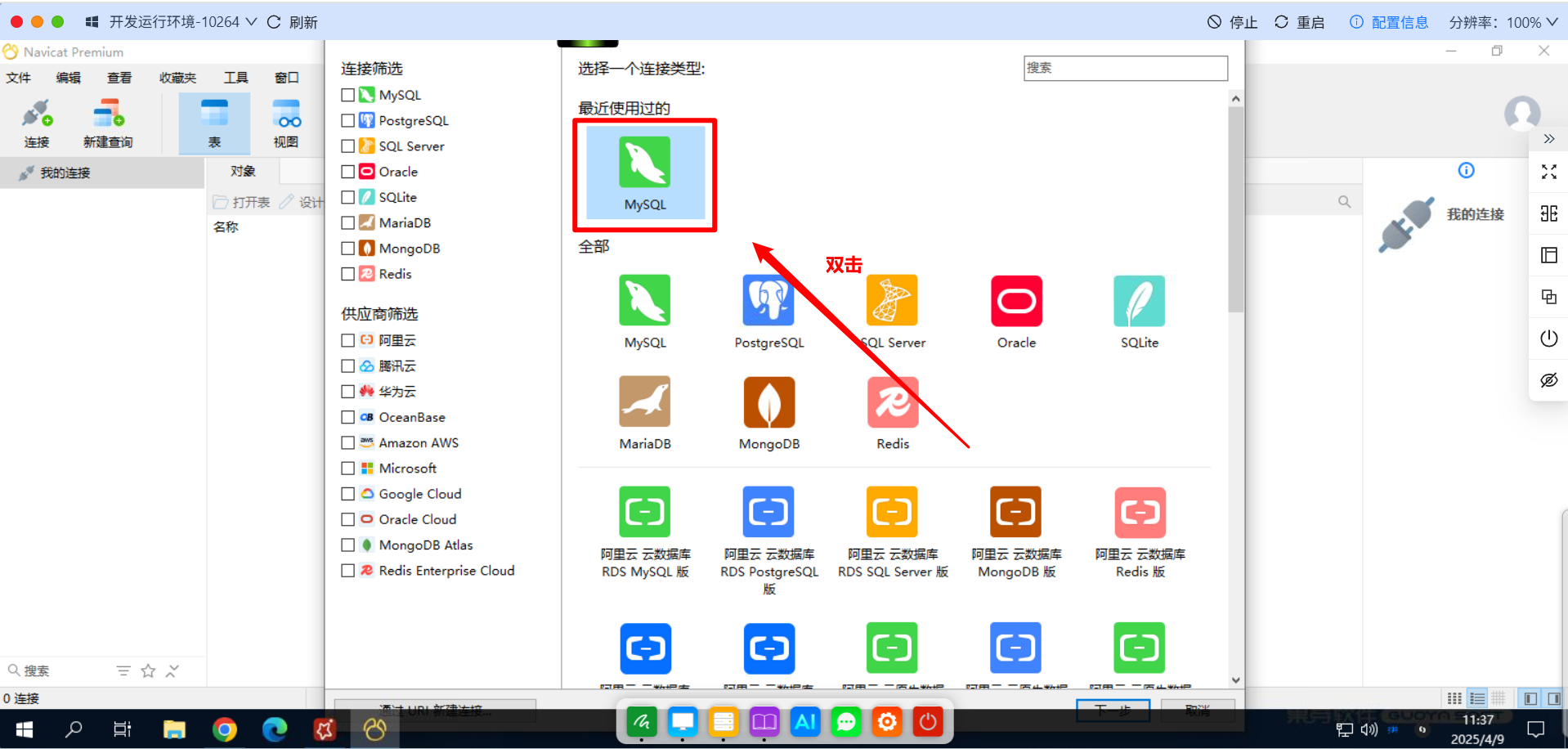Click the 新建查询 toolbar icon
1568x749 pixels.
[x=108, y=123]
